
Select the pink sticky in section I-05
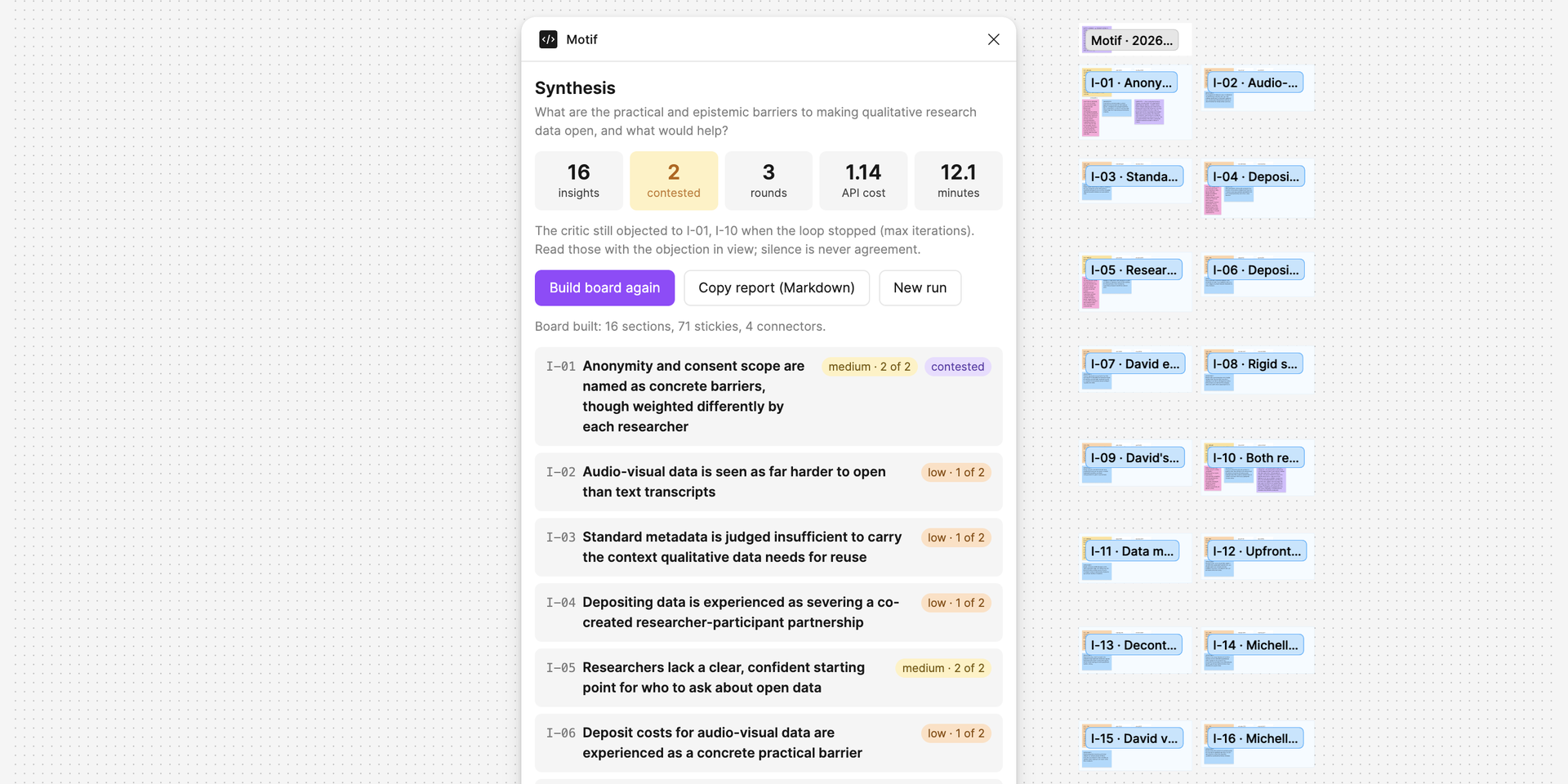[1090, 293]
